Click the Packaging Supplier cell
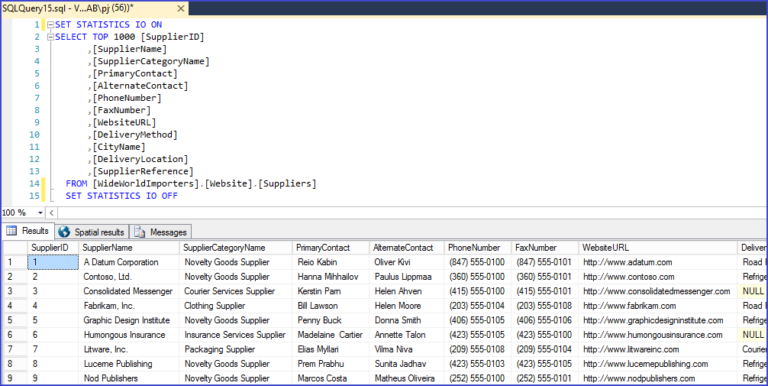 click(x=236, y=350)
